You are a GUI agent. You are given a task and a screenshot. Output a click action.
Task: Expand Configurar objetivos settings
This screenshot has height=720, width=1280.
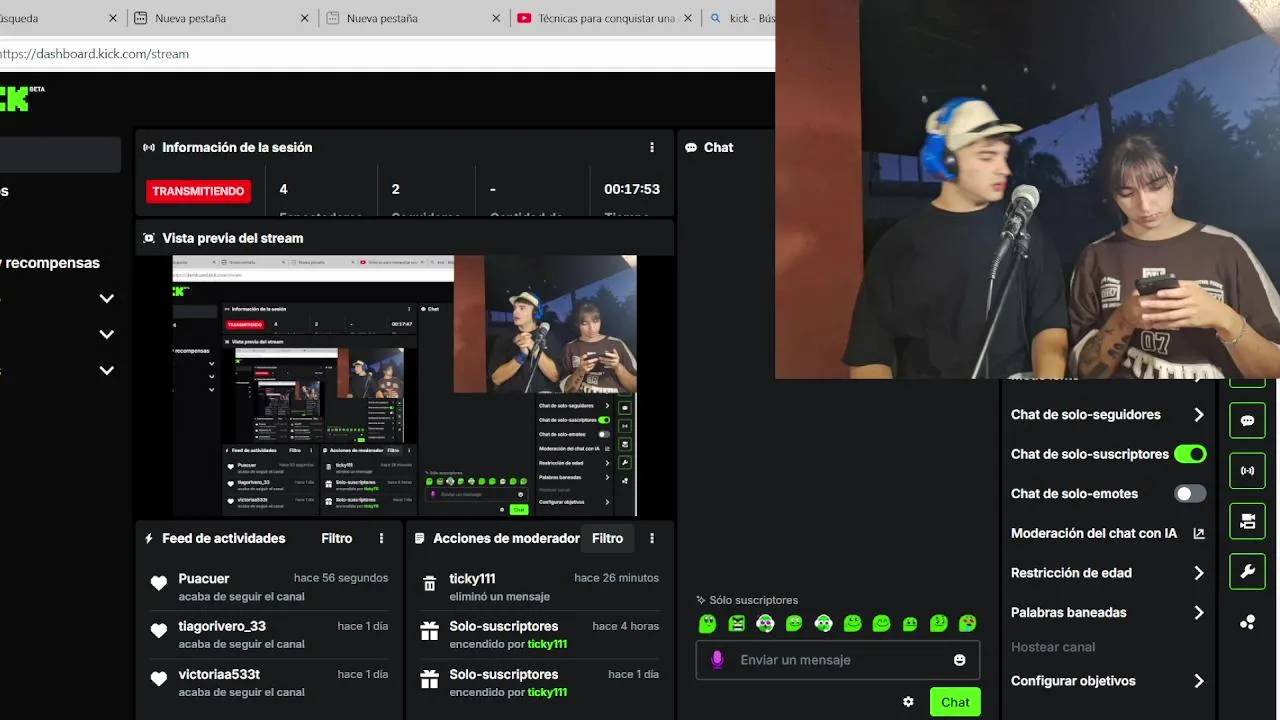[1198, 681]
